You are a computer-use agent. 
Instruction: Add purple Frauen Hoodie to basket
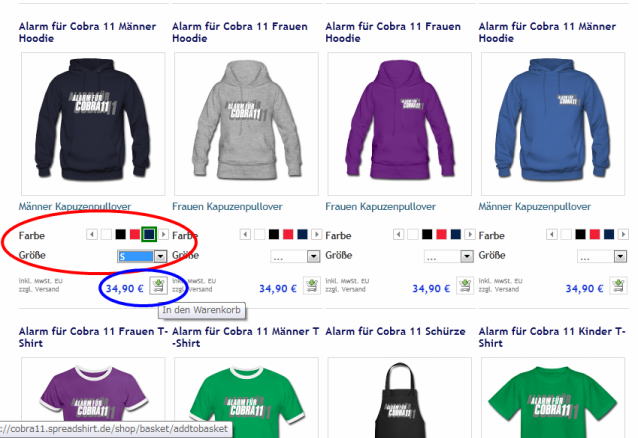tap(465, 285)
